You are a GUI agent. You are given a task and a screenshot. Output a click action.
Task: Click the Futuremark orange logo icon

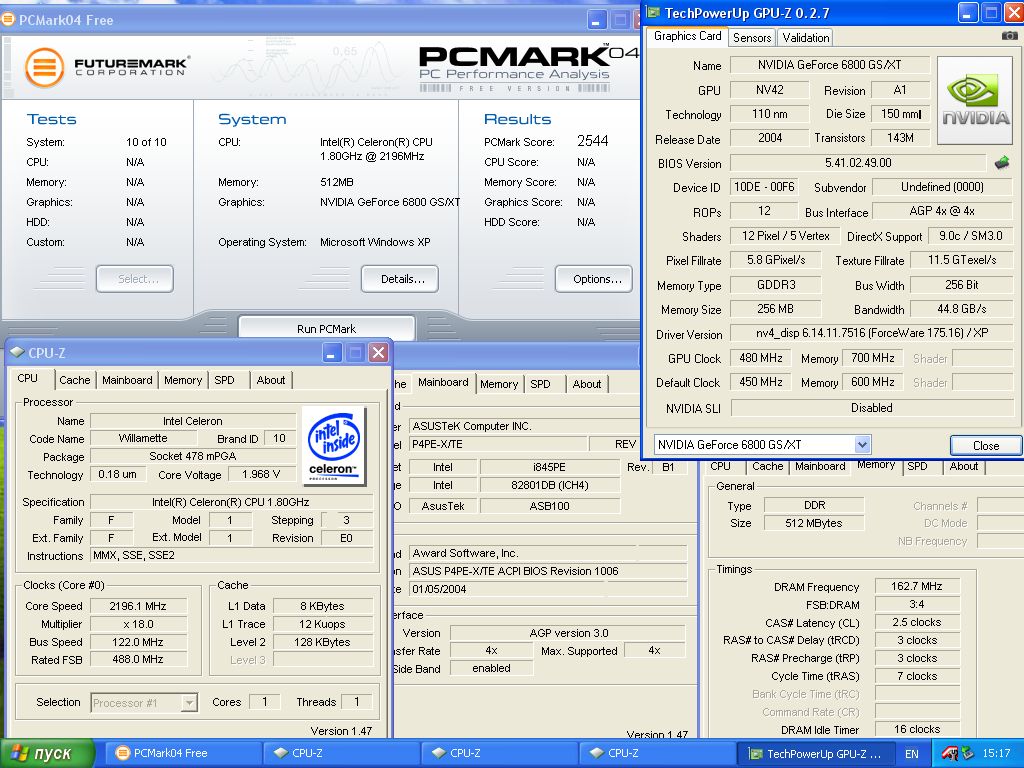[x=44, y=67]
